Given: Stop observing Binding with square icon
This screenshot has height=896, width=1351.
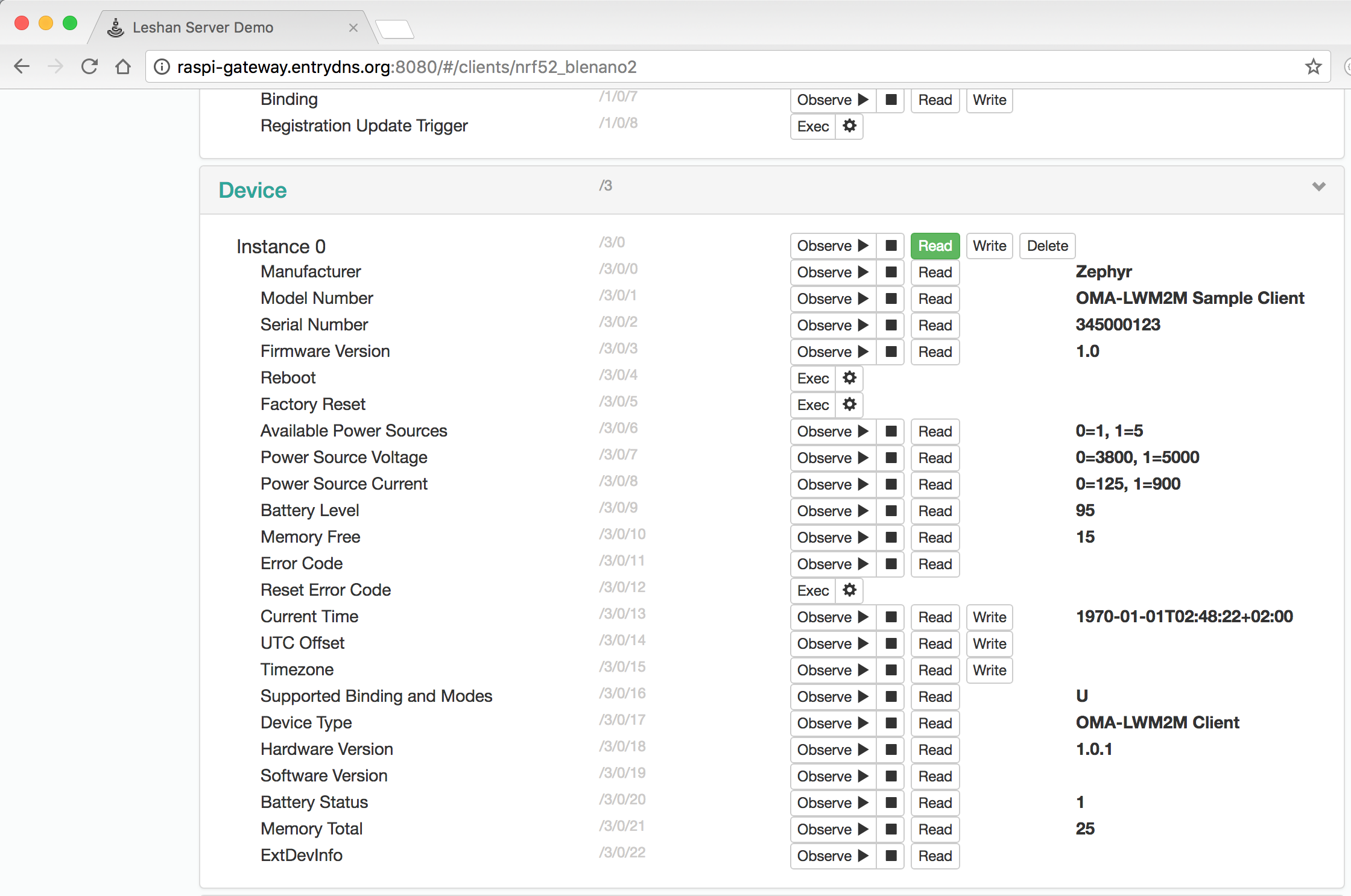Looking at the screenshot, I should [x=890, y=100].
